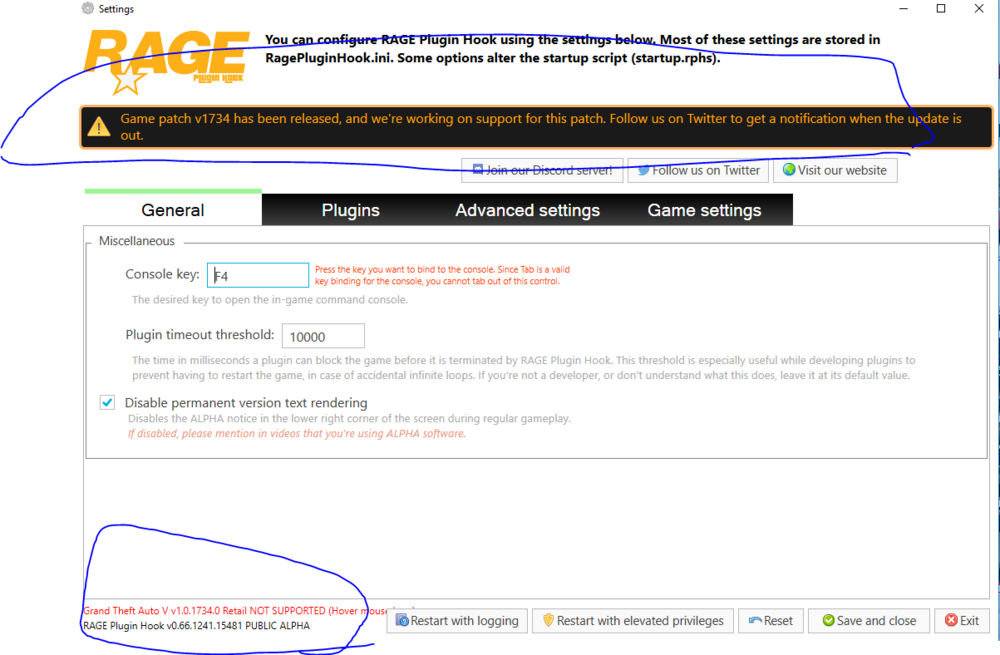The image size is (1000, 655).
Task: Click the red X Exit icon
Action: [951, 620]
